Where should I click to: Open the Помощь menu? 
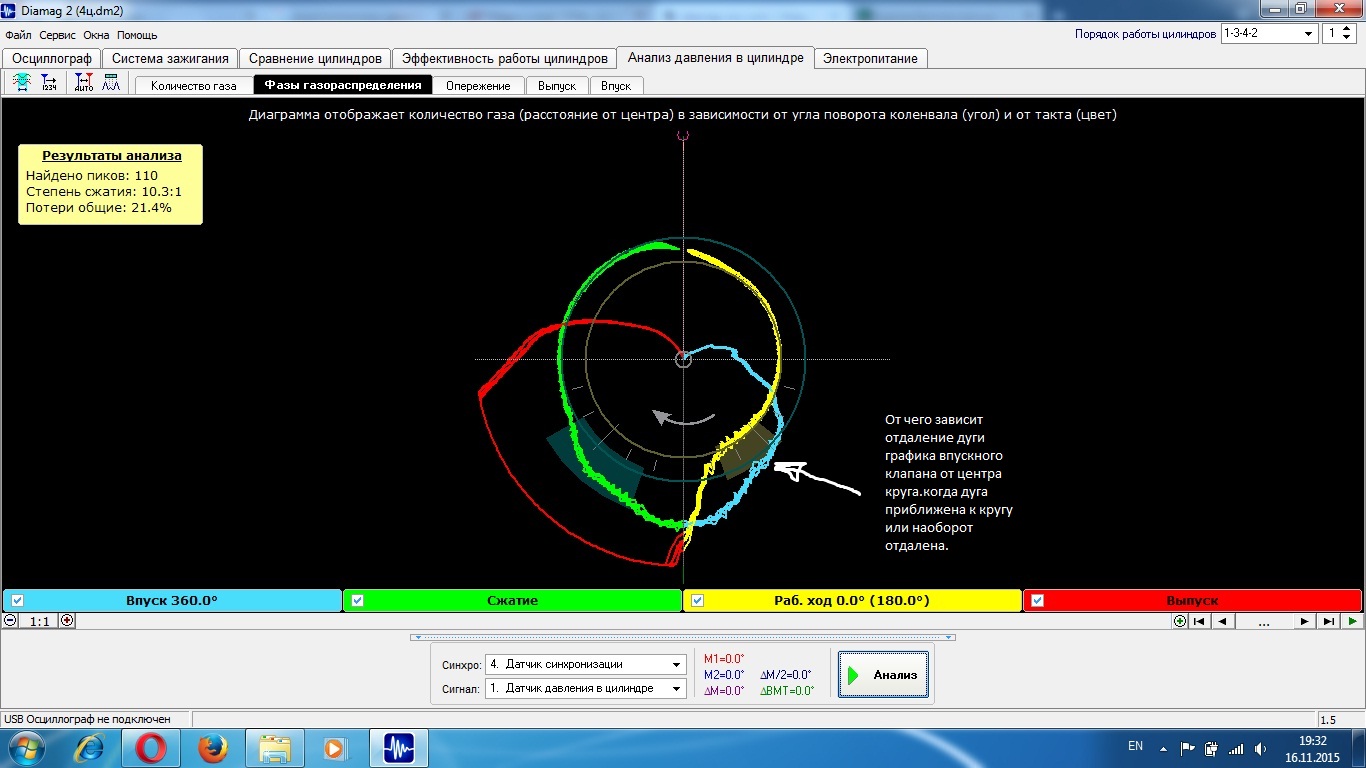137,35
